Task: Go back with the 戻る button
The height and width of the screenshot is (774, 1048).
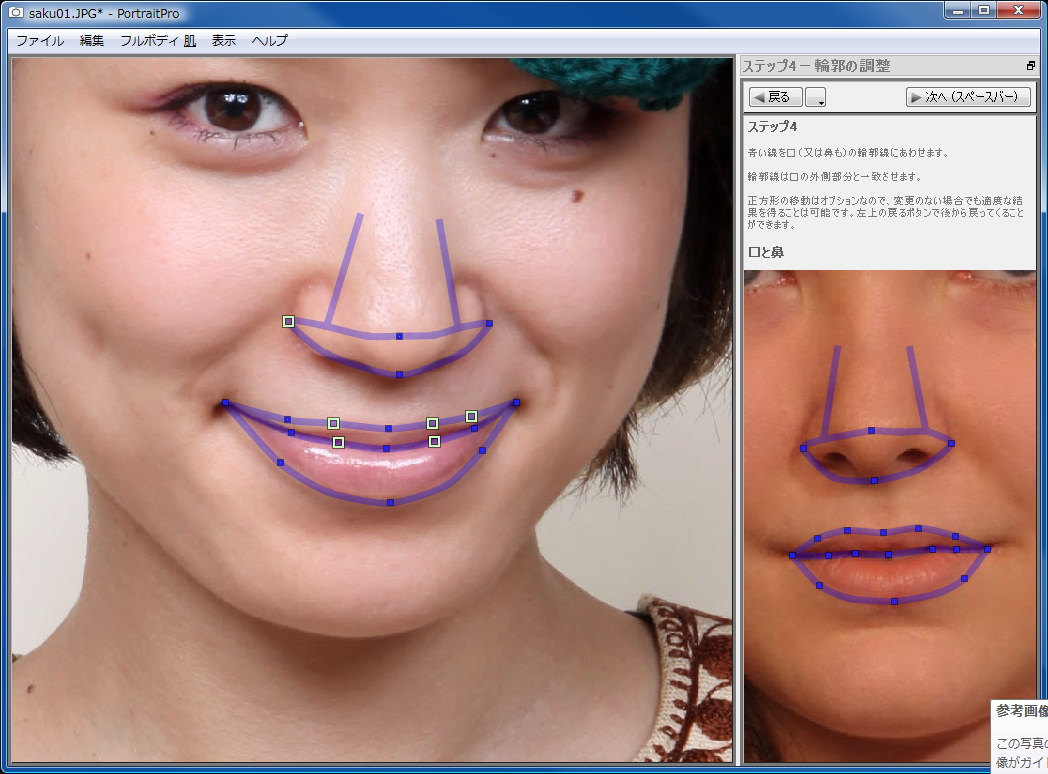Action: point(775,97)
